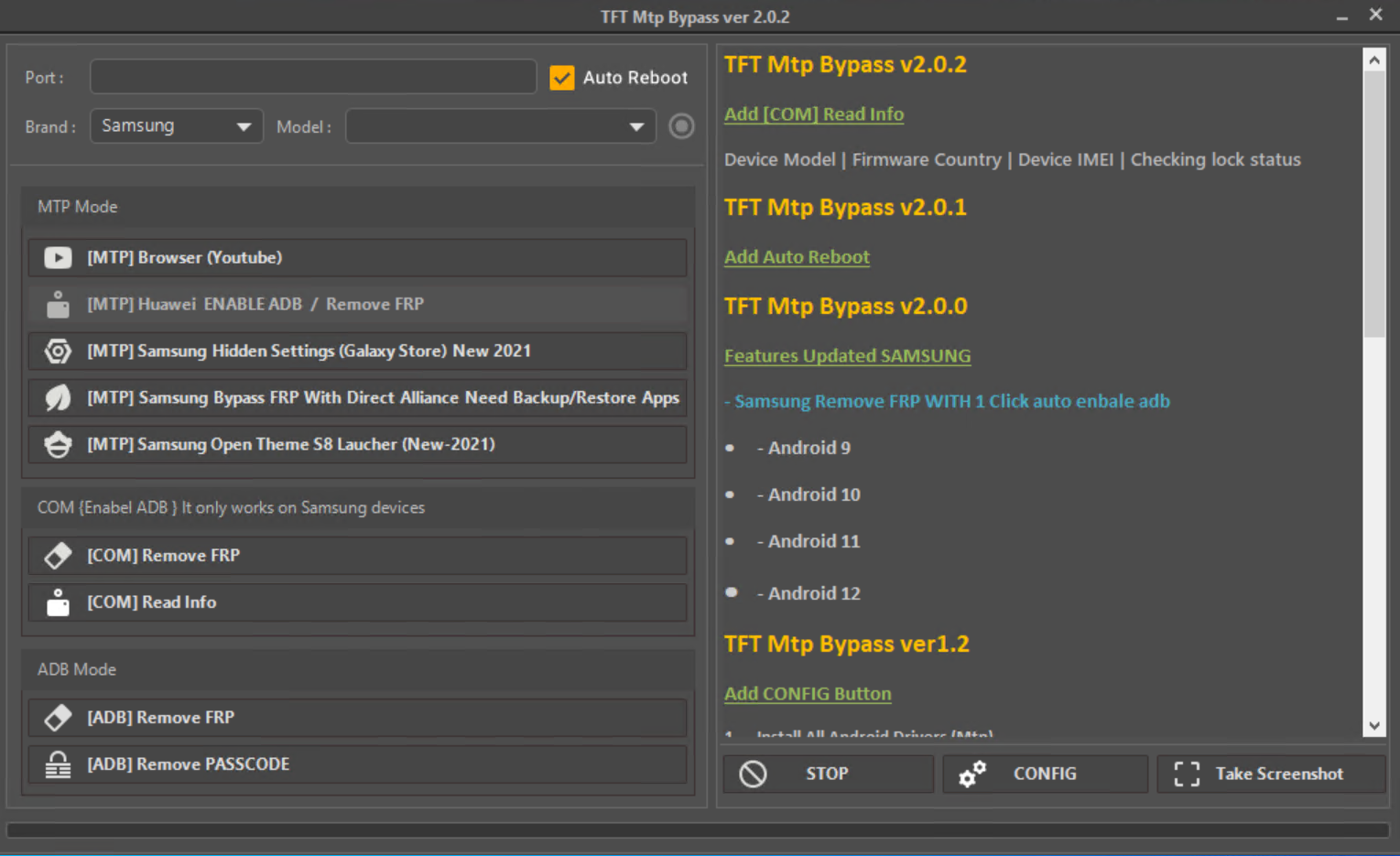Click the eraser icon beside ADB Remove FRP

tap(58, 717)
